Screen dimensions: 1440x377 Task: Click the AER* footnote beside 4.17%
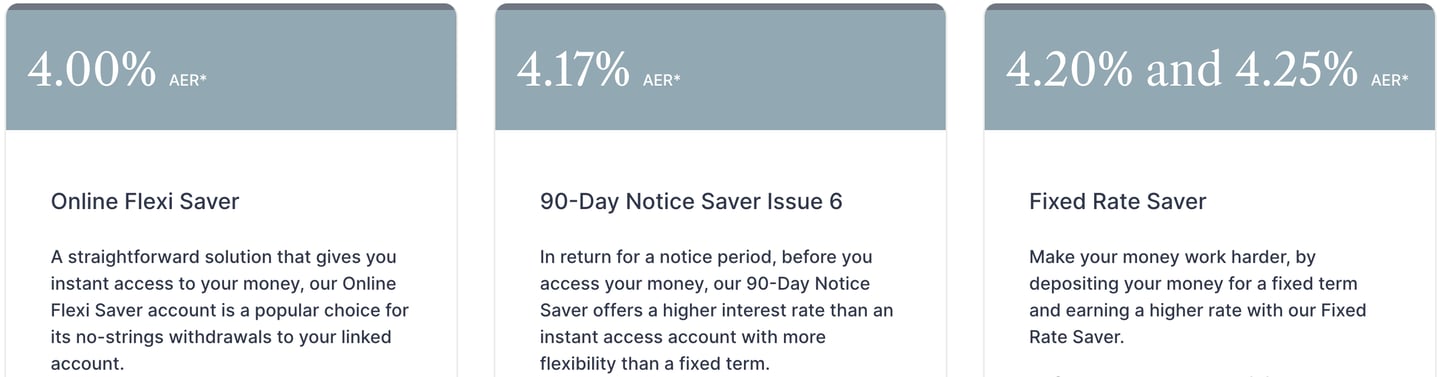(x=661, y=80)
